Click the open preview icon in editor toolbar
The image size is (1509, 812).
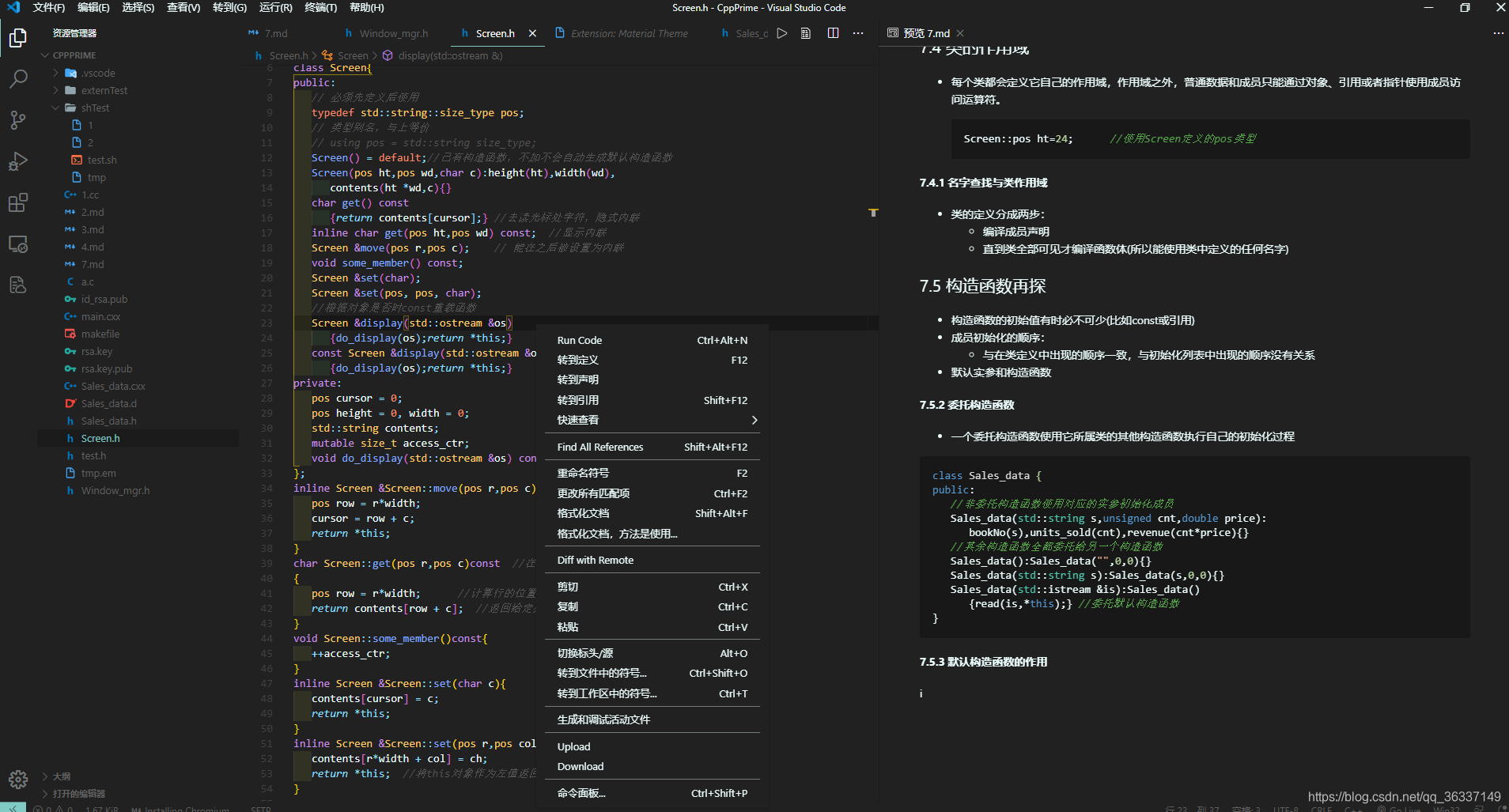tap(806, 33)
